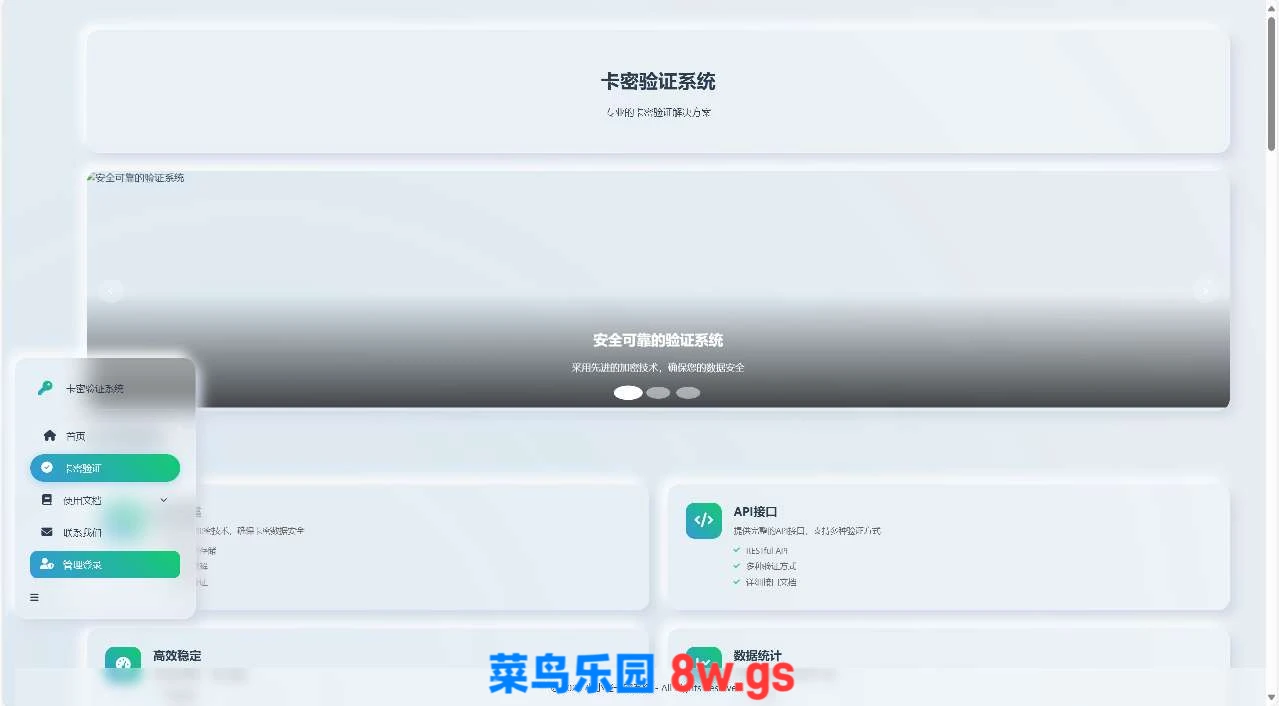
Task: Click the 数据统计 chart icon
Action: click(704, 662)
